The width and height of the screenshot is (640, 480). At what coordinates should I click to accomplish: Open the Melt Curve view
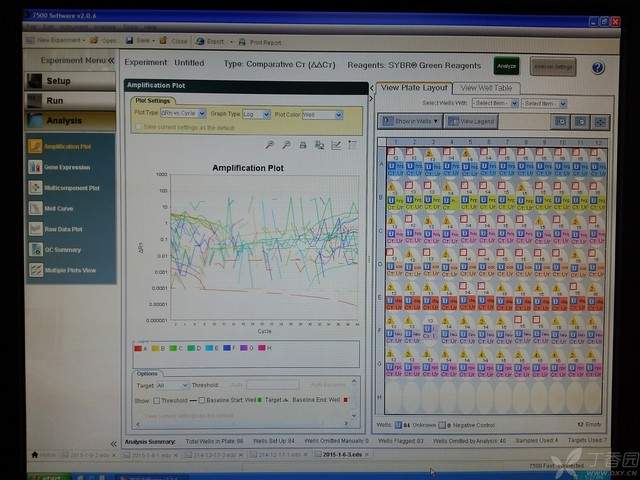(51, 208)
